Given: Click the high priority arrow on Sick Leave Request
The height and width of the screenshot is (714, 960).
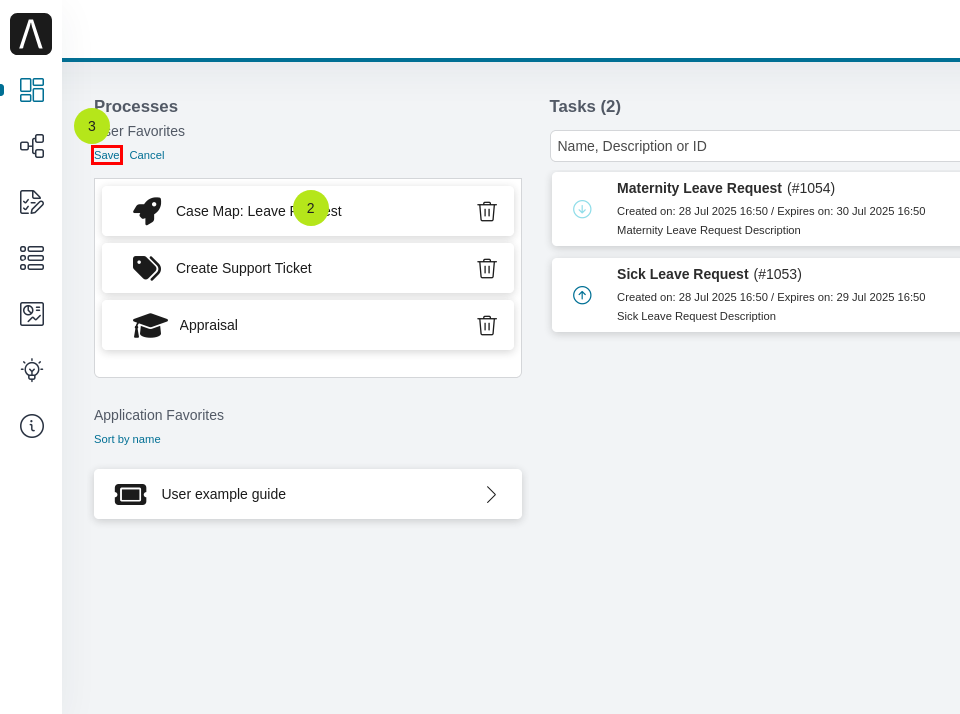Looking at the screenshot, I should click(582, 296).
